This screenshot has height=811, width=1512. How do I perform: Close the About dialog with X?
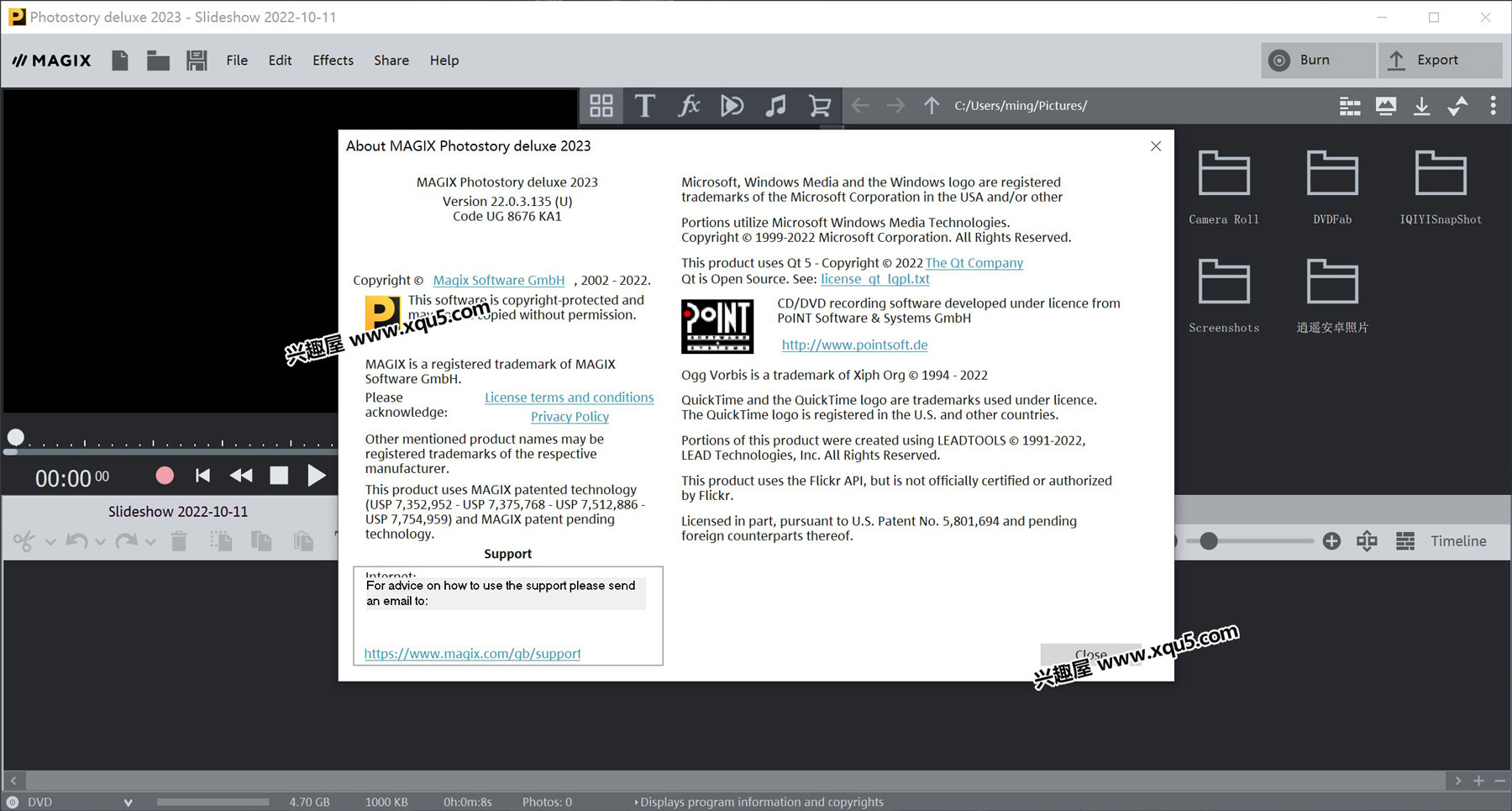[x=1156, y=146]
